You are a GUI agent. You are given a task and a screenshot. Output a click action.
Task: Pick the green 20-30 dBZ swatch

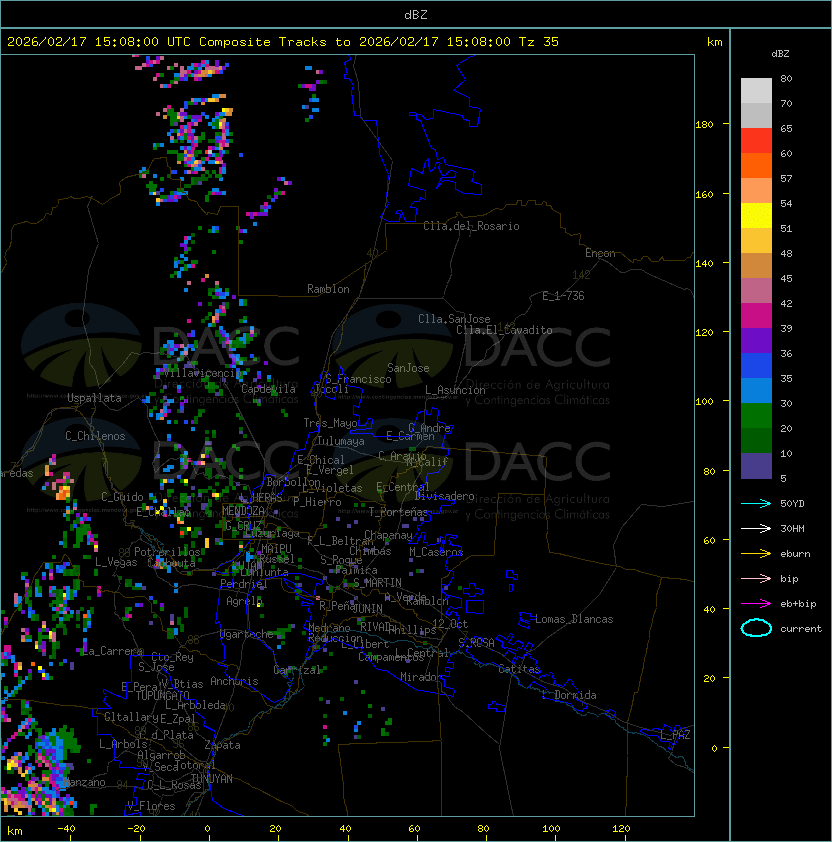[x=756, y=416]
